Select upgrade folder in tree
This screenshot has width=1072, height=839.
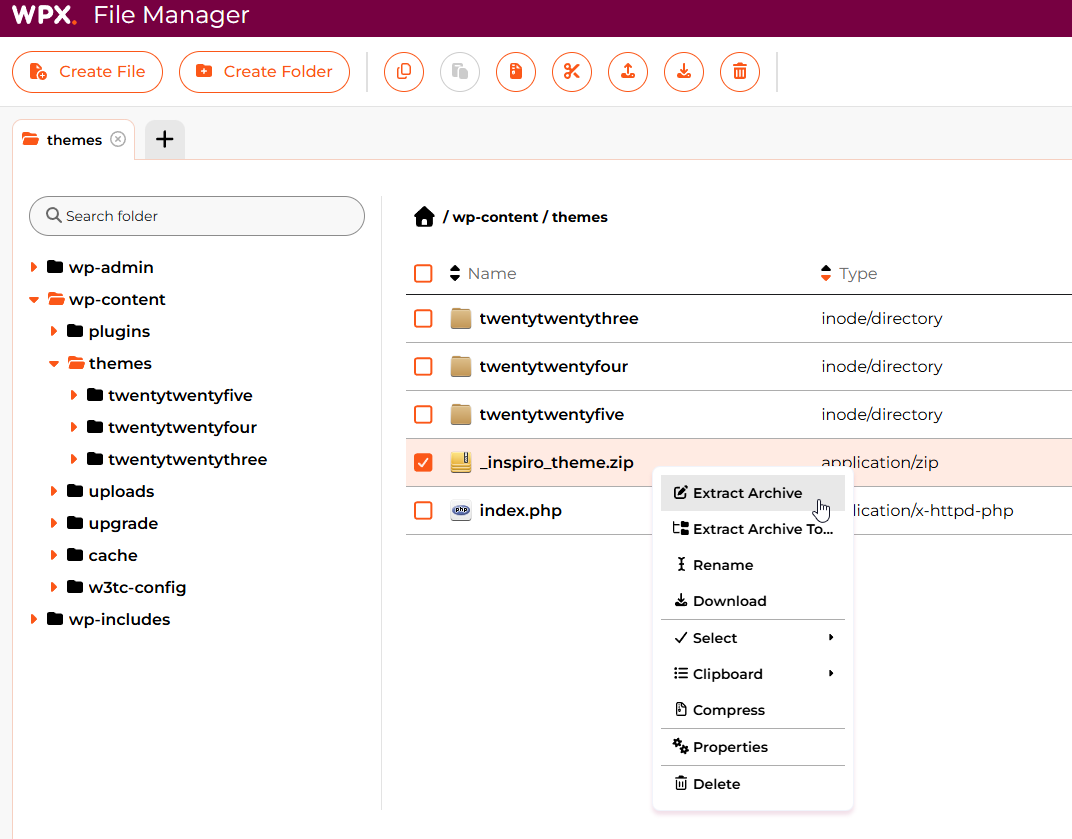pos(123,523)
